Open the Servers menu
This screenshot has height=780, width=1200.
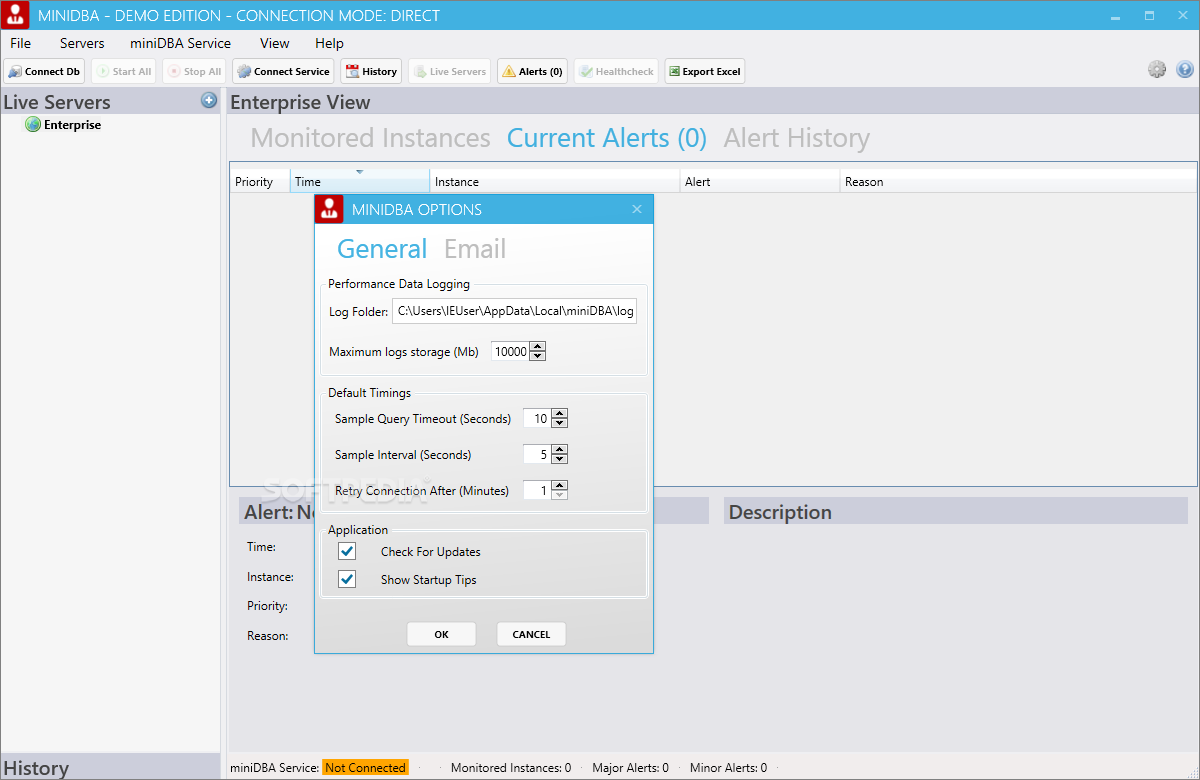82,43
